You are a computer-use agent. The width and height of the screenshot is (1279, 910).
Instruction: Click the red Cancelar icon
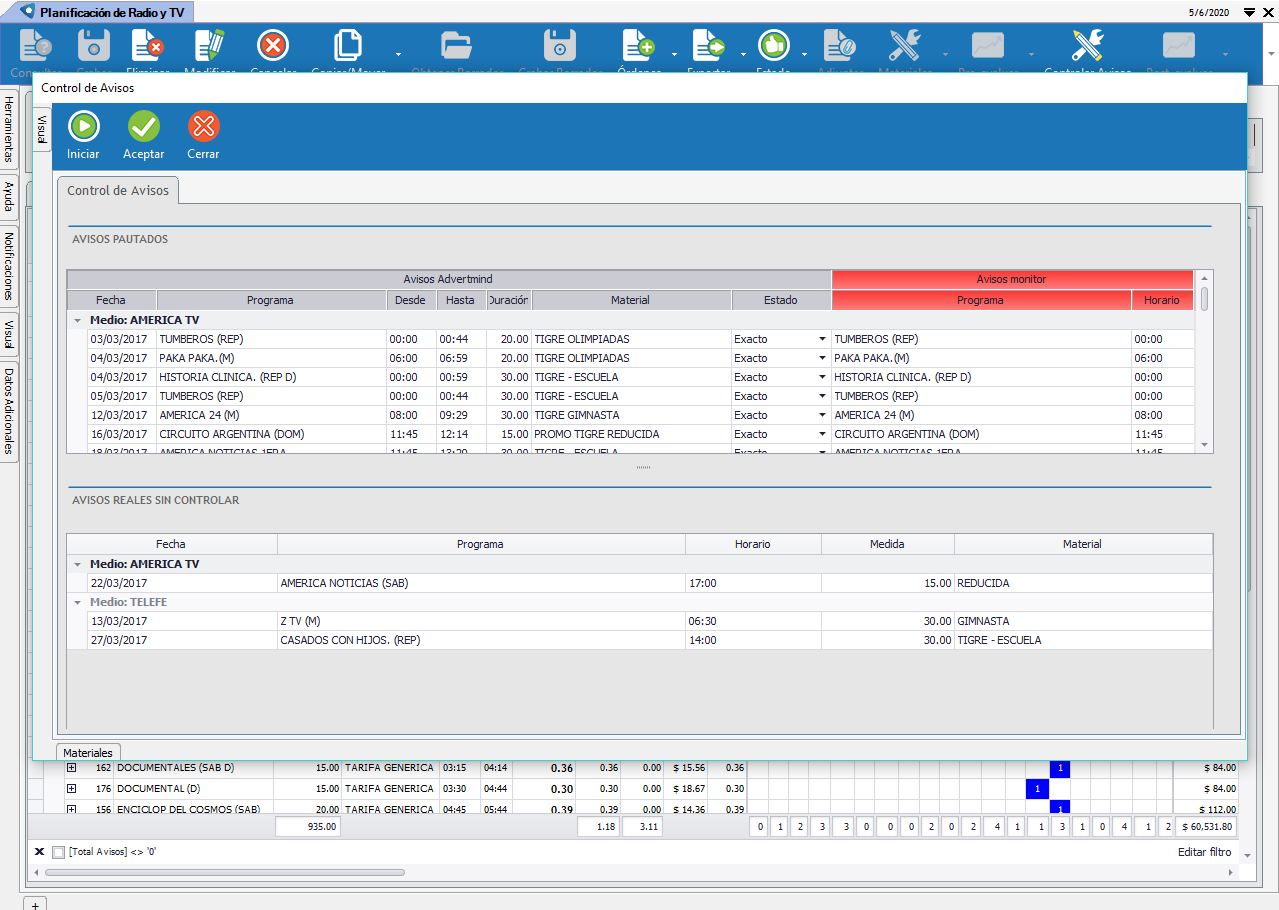(x=273, y=46)
